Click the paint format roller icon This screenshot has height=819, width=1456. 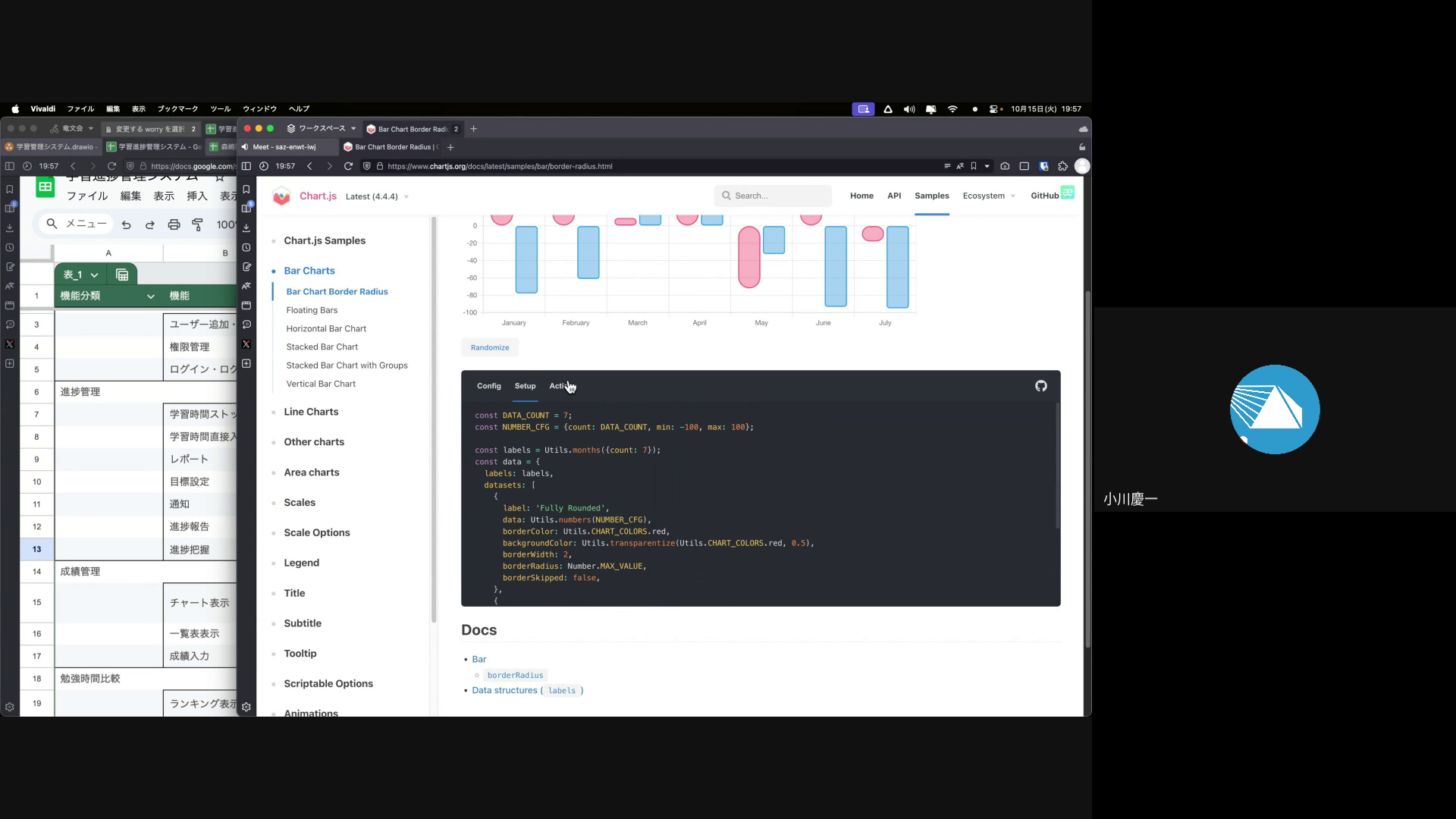(197, 224)
